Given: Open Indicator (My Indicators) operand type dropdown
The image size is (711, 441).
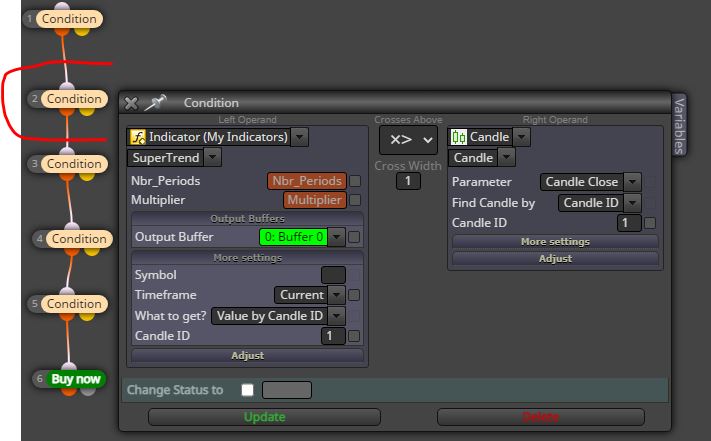Looking at the screenshot, I should [300, 137].
